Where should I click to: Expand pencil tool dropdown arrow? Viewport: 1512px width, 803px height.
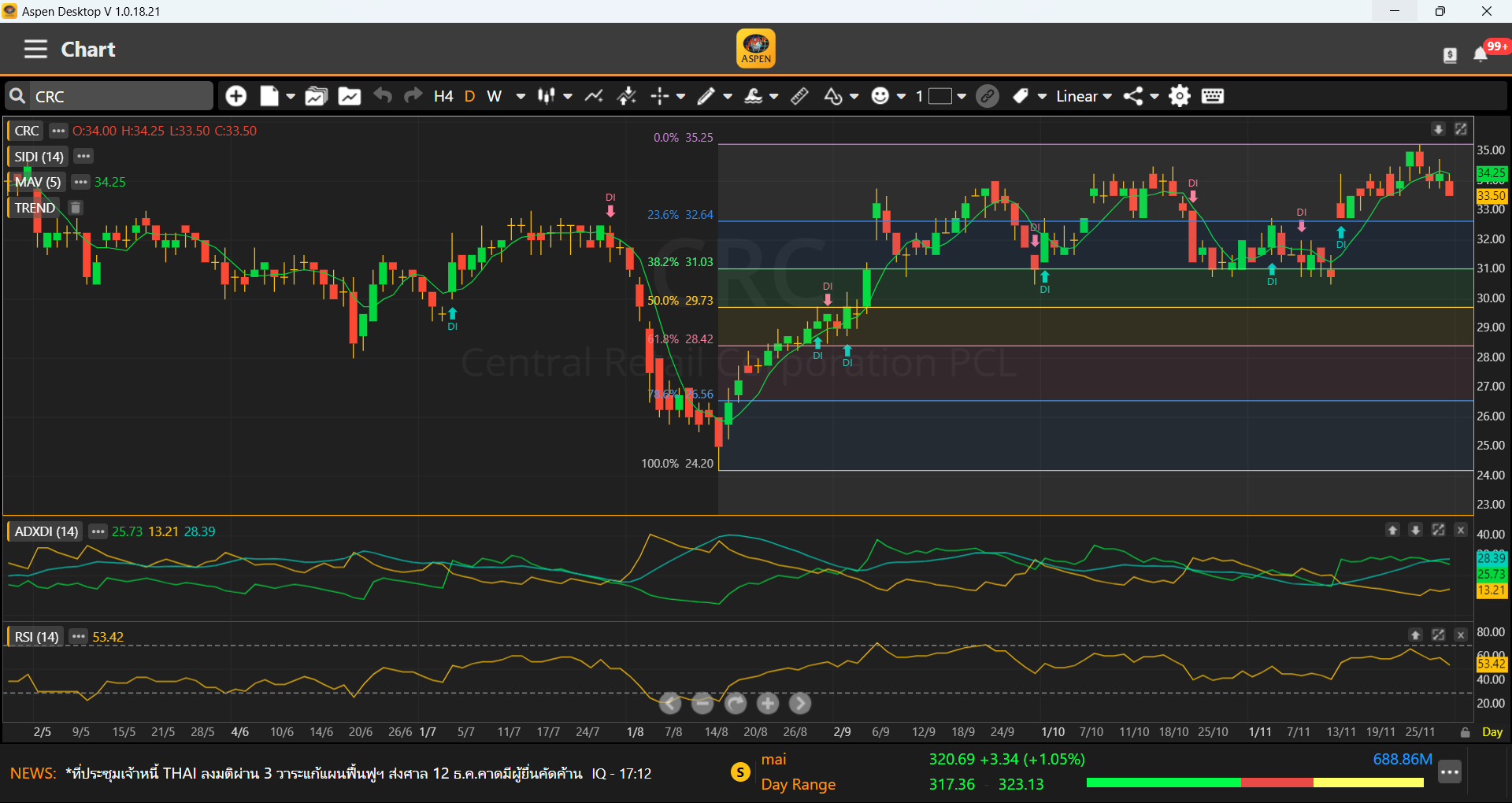coord(728,96)
